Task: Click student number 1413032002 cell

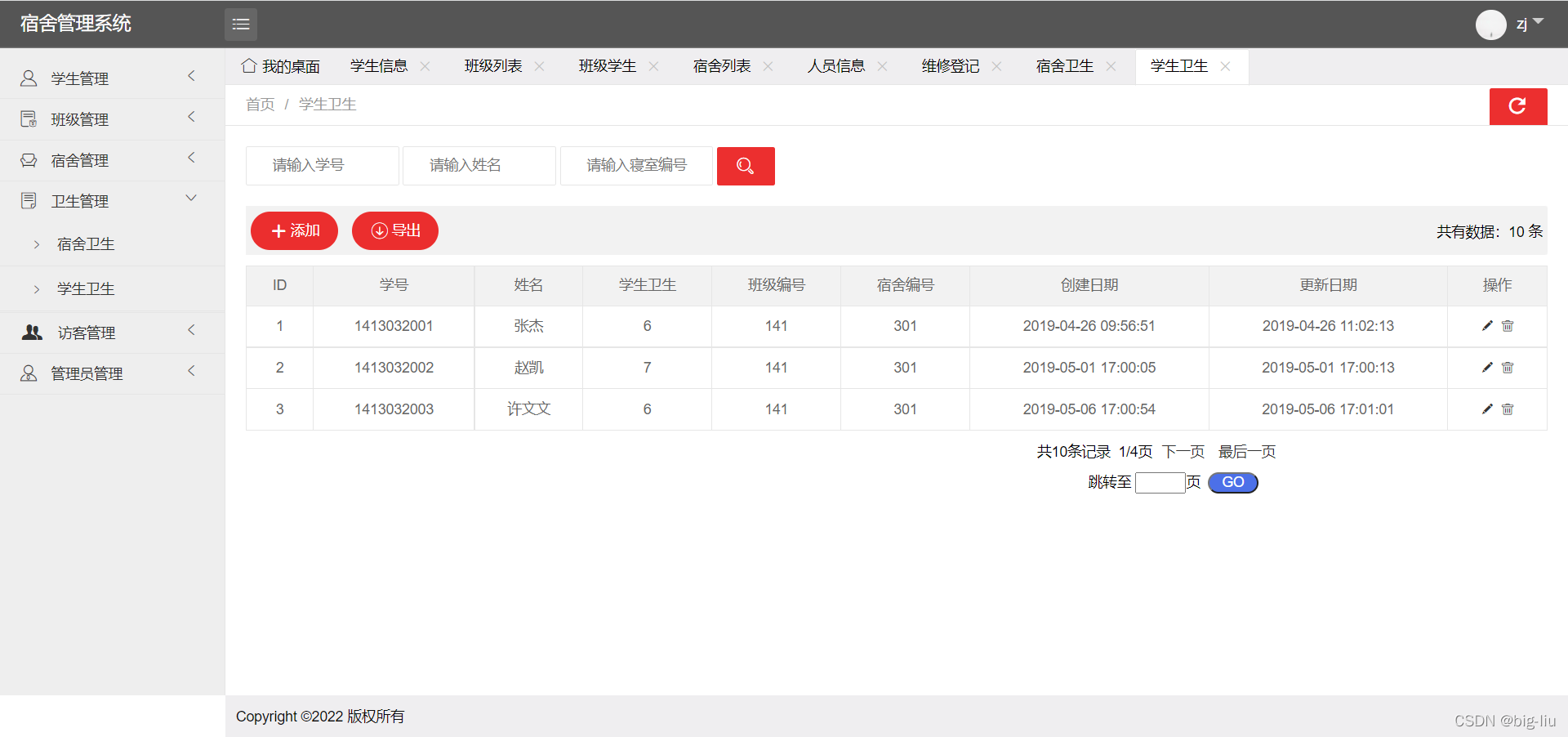Action: pyautogui.click(x=394, y=368)
